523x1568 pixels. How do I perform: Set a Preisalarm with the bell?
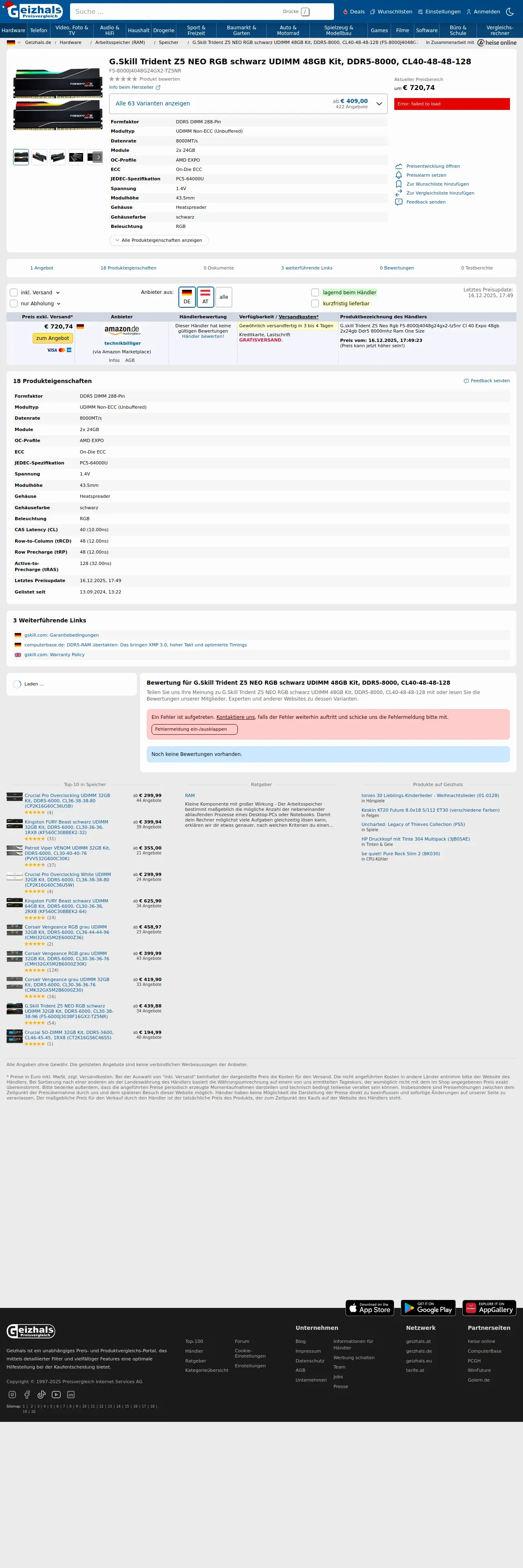click(x=421, y=175)
